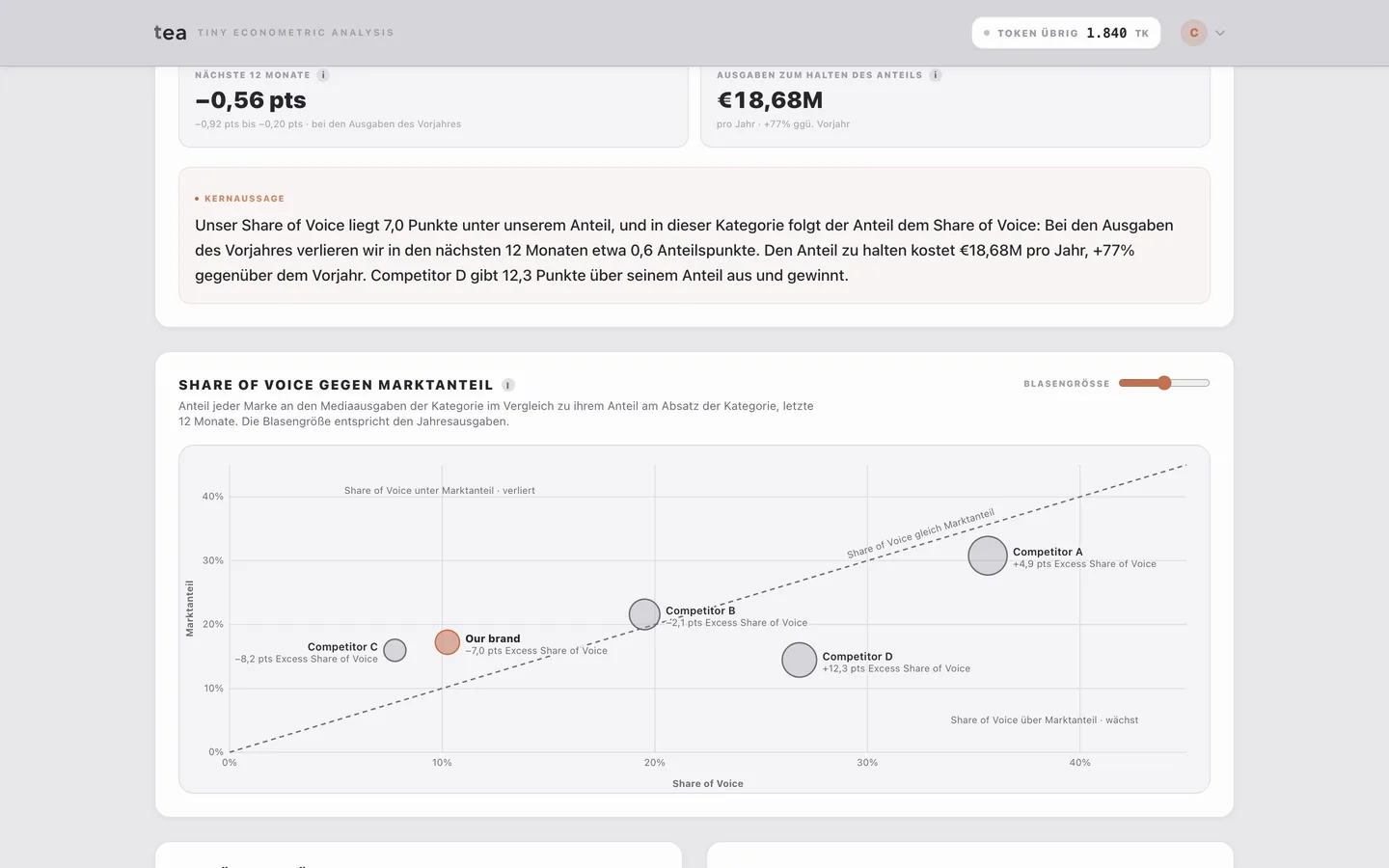Open info icon beside Nächste 12 Monate
Image resolution: width=1389 pixels, height=868 pixels.
point(323,75)
